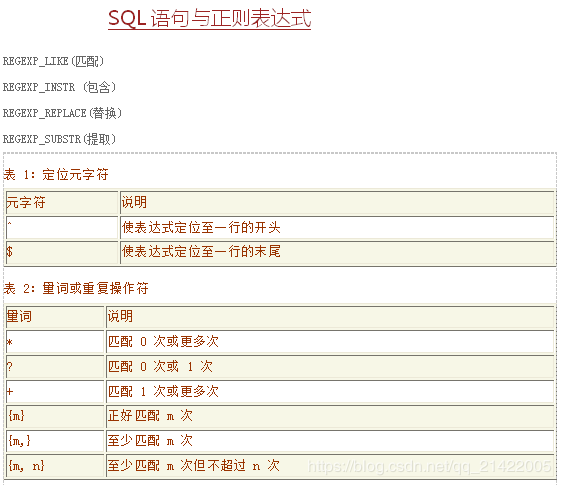Click the 至少匹配 m 次 description cell
Viewport: 561px width, 485px height.
(330, 441)
